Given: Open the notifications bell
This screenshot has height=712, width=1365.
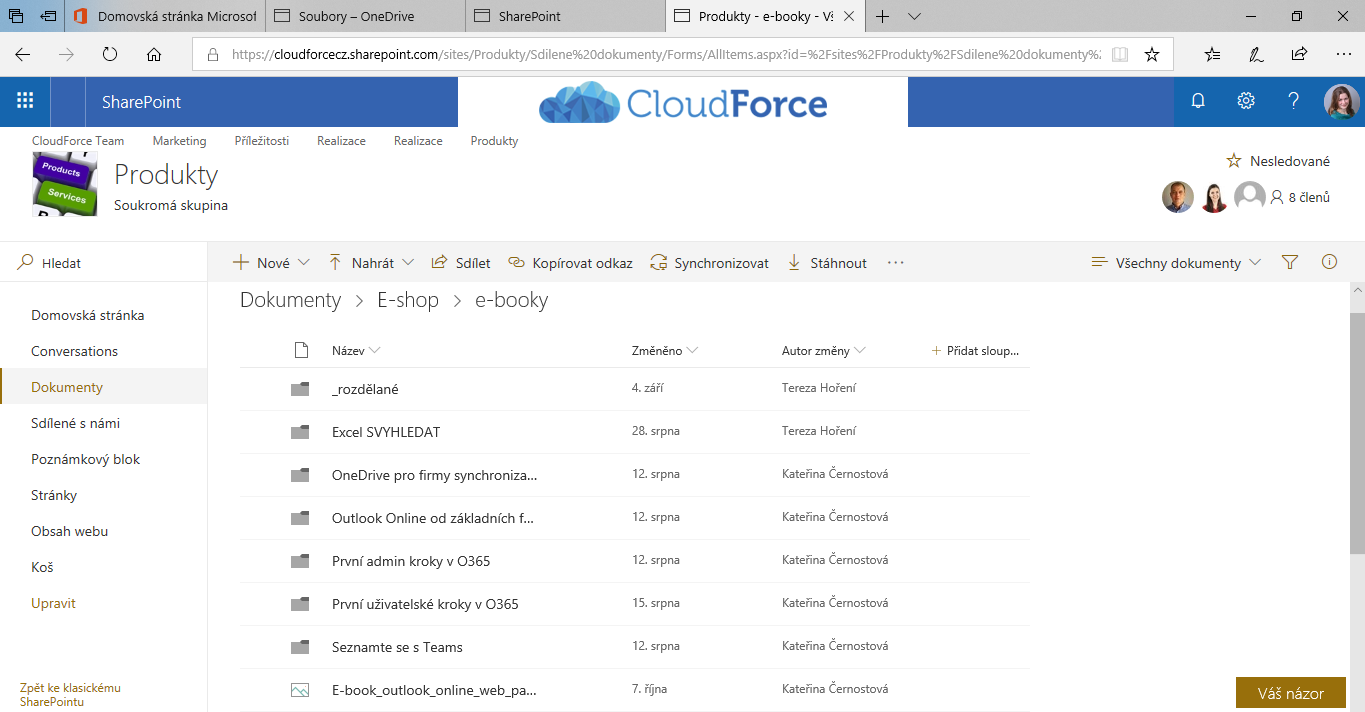Looking at the screenshot, I should coord(1198,101).
